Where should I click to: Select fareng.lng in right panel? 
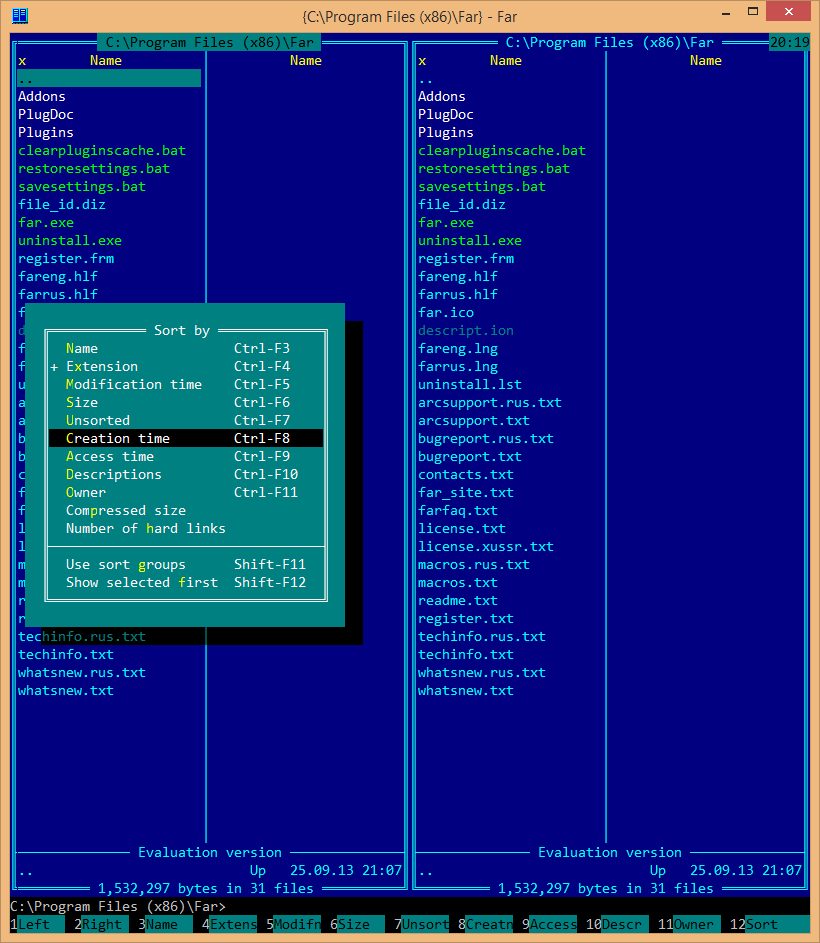pyautogui.click(x=458, y=349)
